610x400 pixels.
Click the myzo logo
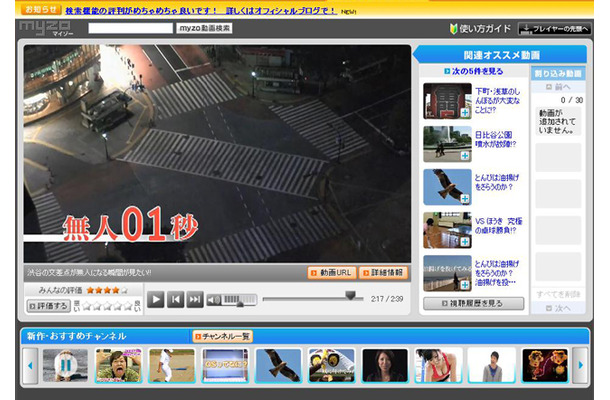tap(46, 28)
